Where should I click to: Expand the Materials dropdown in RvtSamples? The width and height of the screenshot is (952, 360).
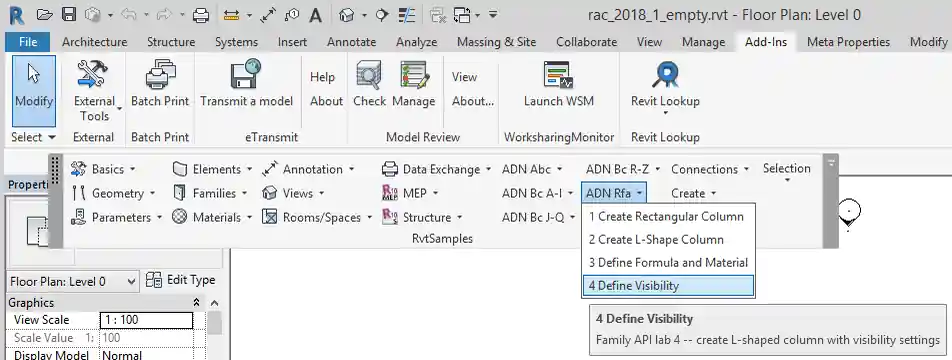[212, 217]
